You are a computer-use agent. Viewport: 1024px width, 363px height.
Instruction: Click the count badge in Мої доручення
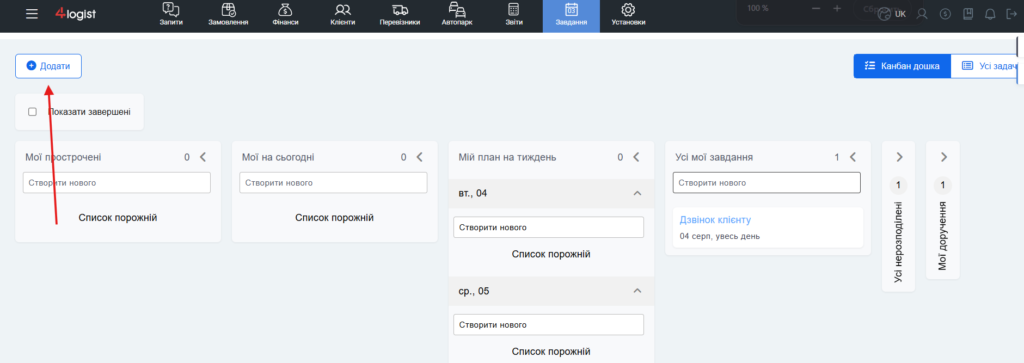tap(943, 185)
